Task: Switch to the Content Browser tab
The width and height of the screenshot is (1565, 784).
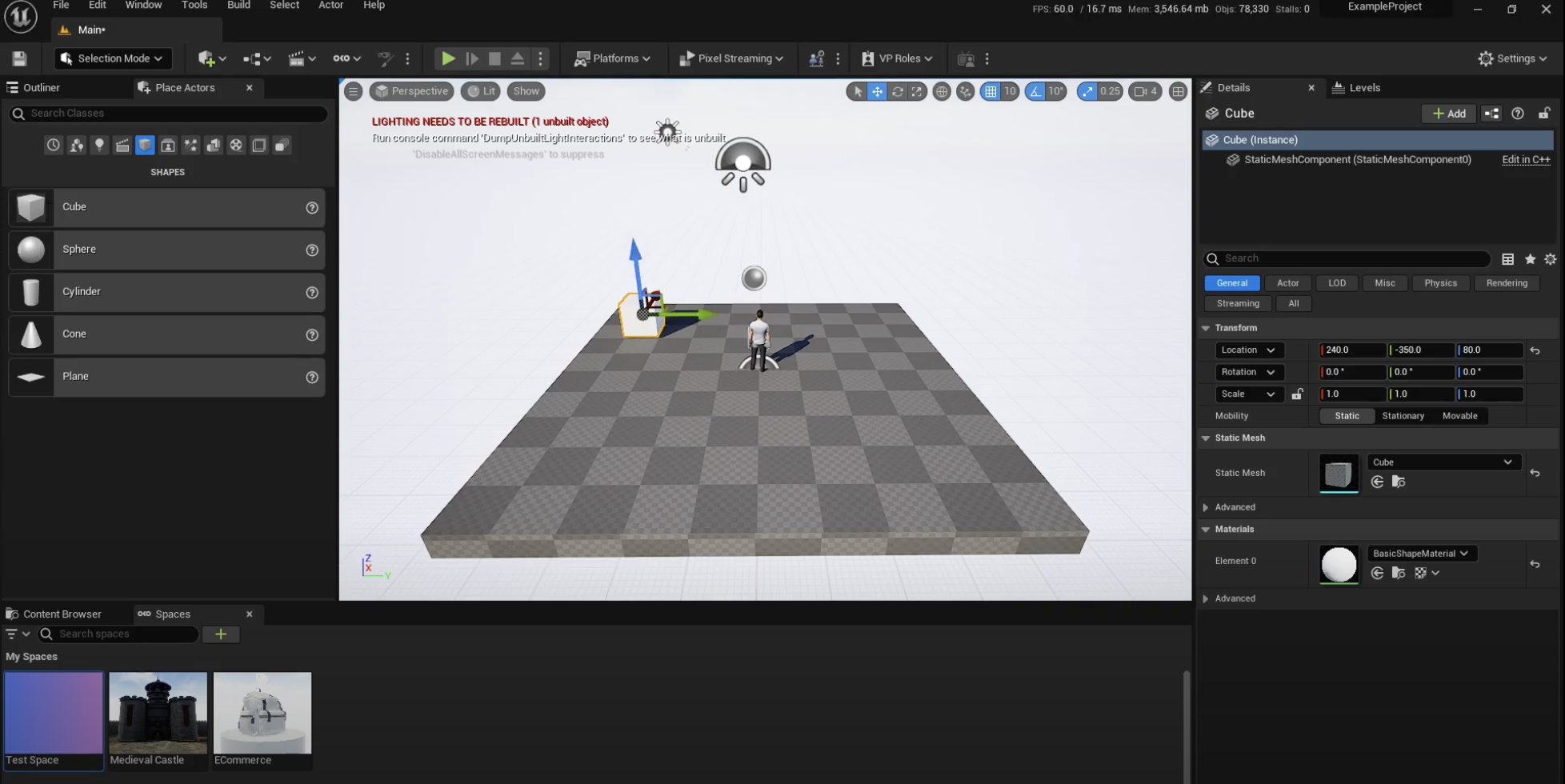Action: pyautogui.click(x=54, y=614)
